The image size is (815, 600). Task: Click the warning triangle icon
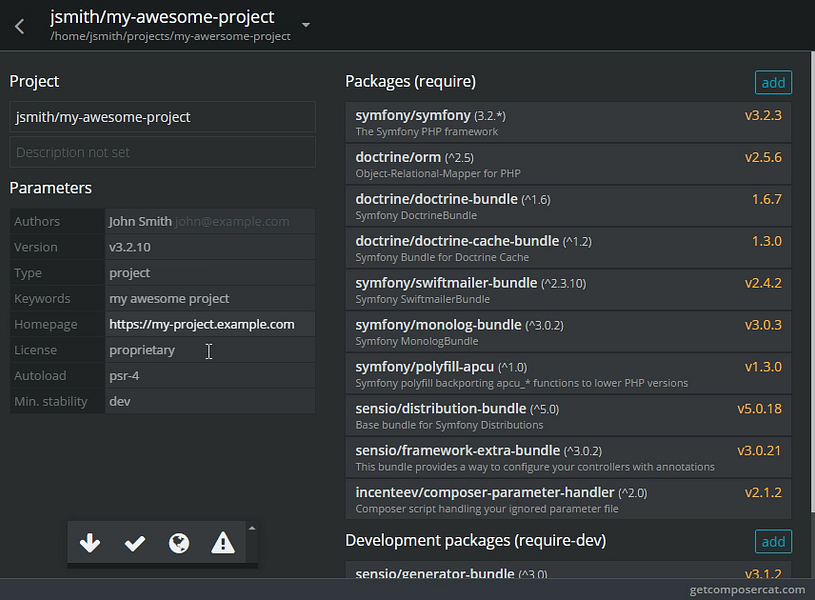coord(223,543)
